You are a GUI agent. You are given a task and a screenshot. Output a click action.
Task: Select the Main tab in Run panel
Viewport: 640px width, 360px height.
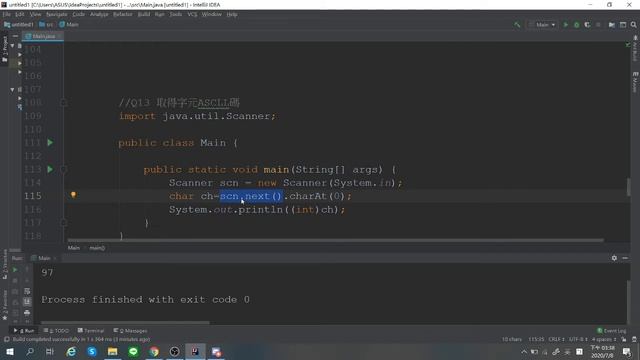pyautogui.click(x=43, y=258)
